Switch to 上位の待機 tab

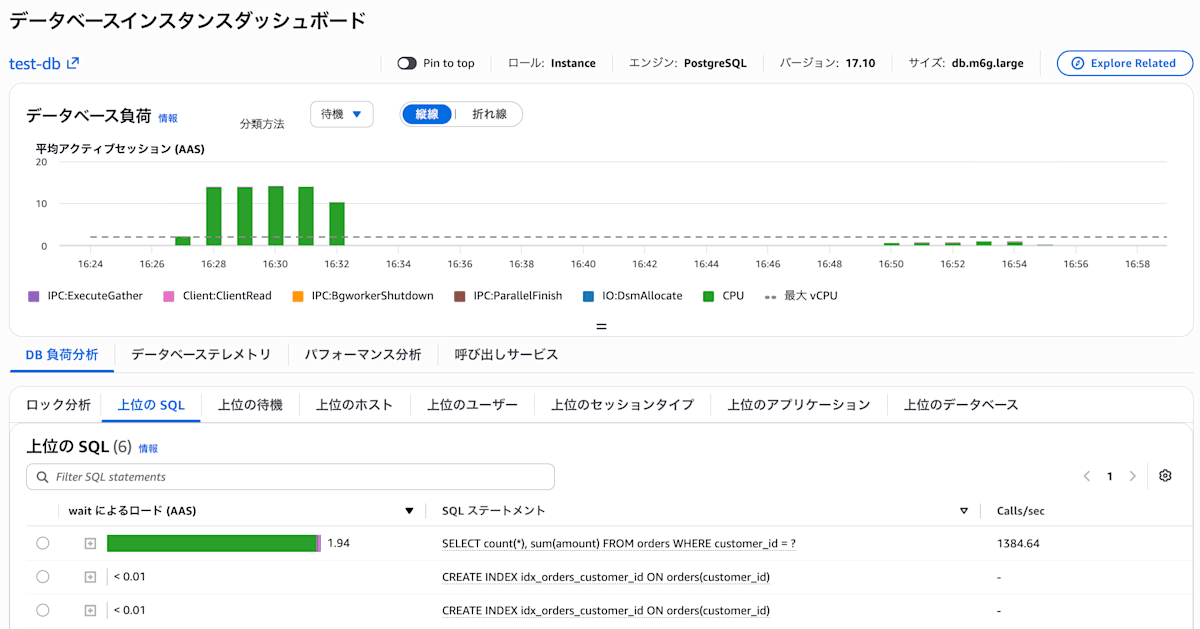[250, 405]
